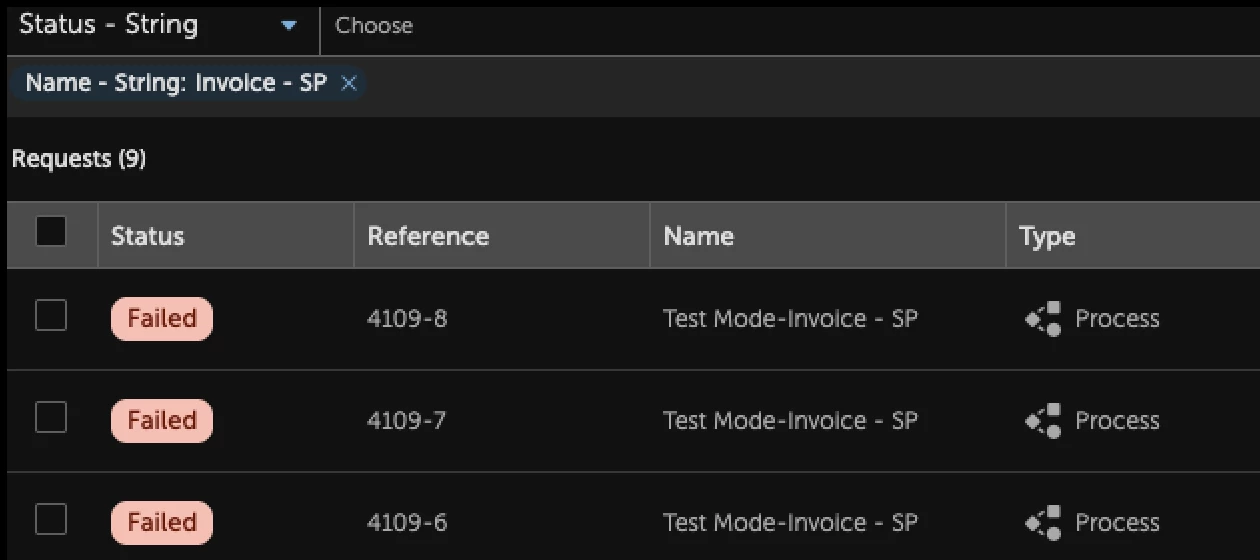Sort by the Status column header

(148, 236)
